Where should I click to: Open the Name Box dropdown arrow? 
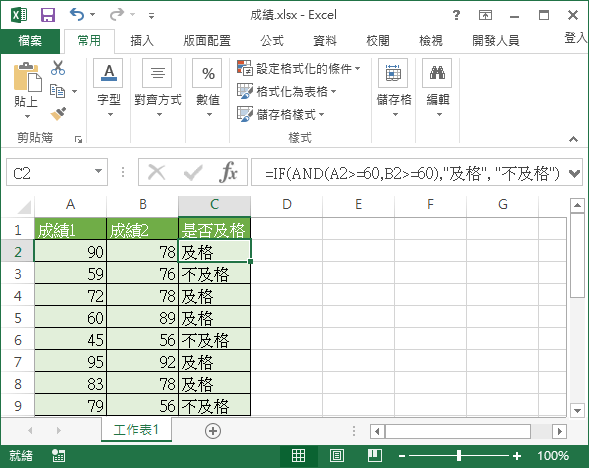98,172
